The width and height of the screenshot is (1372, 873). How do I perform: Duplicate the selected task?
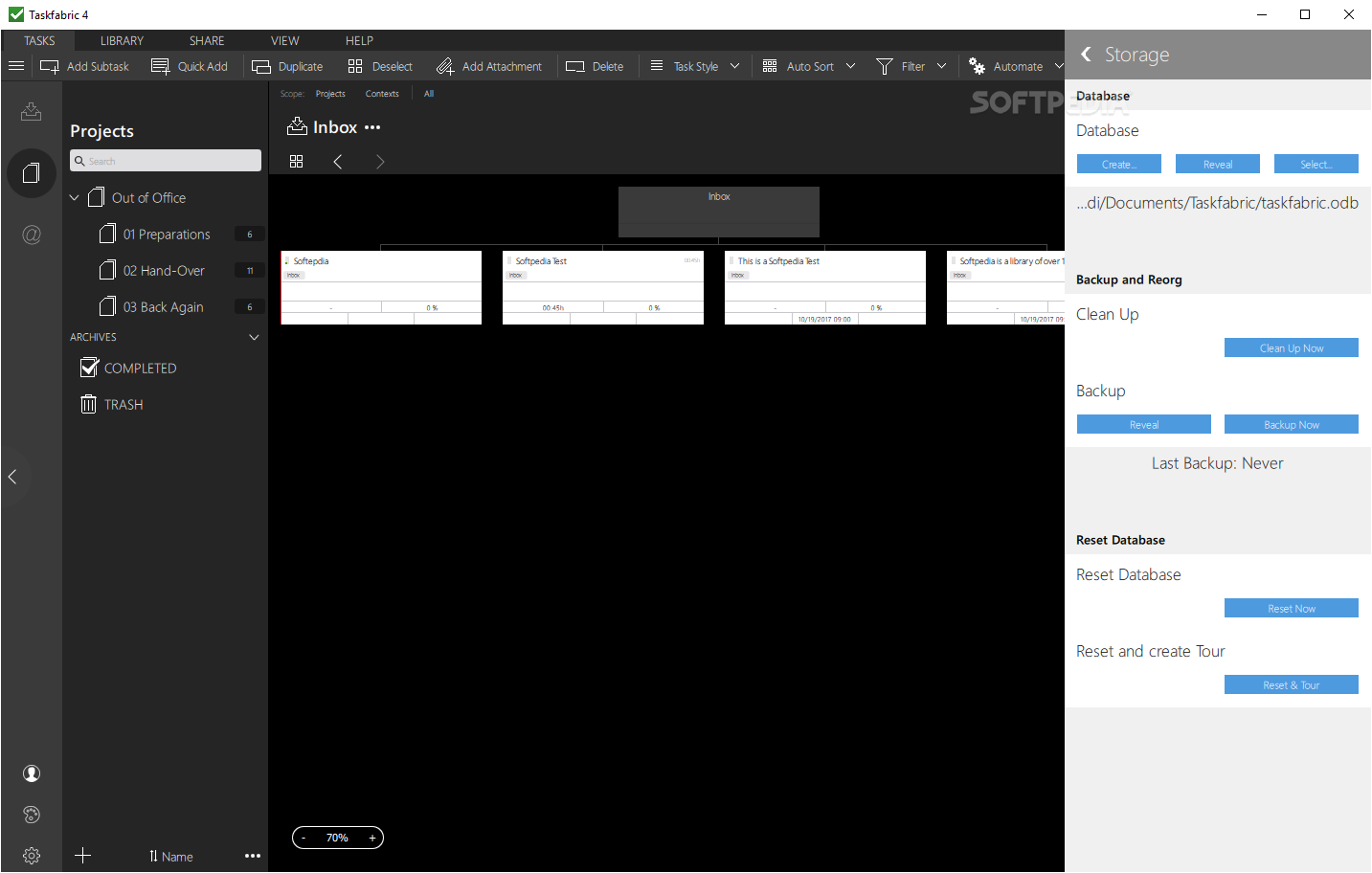pos(287,66)
